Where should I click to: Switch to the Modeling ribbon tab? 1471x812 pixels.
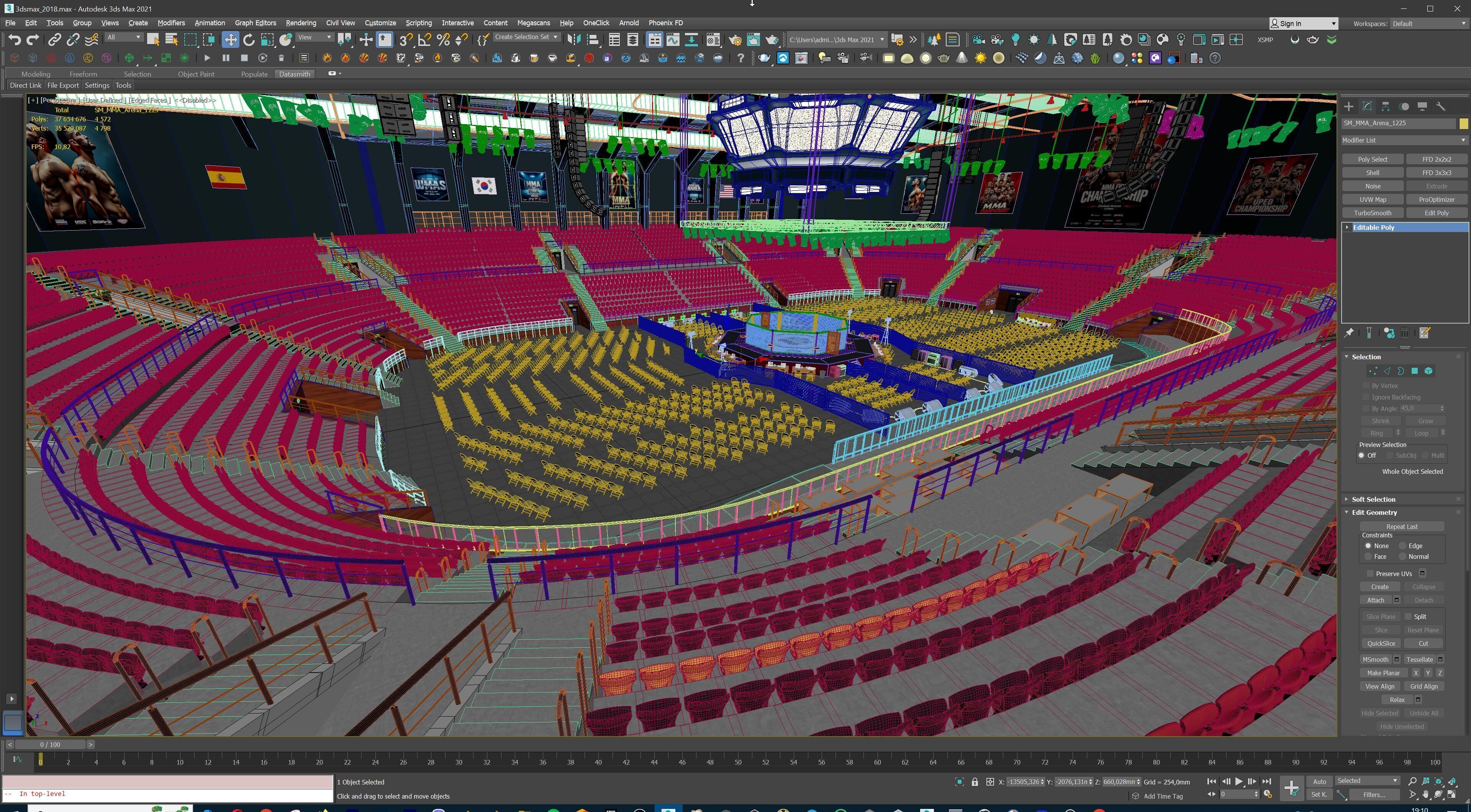[x=35, y=74]
